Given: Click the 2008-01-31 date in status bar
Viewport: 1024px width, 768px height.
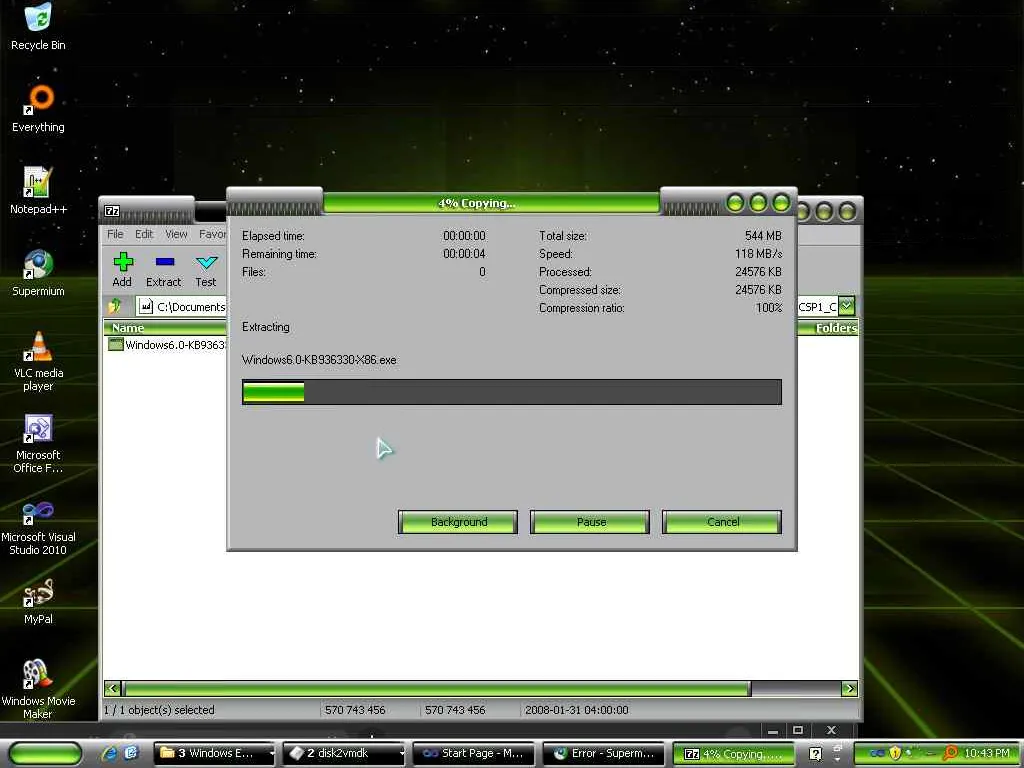Looking at the screenshot, I should point(576,709).
